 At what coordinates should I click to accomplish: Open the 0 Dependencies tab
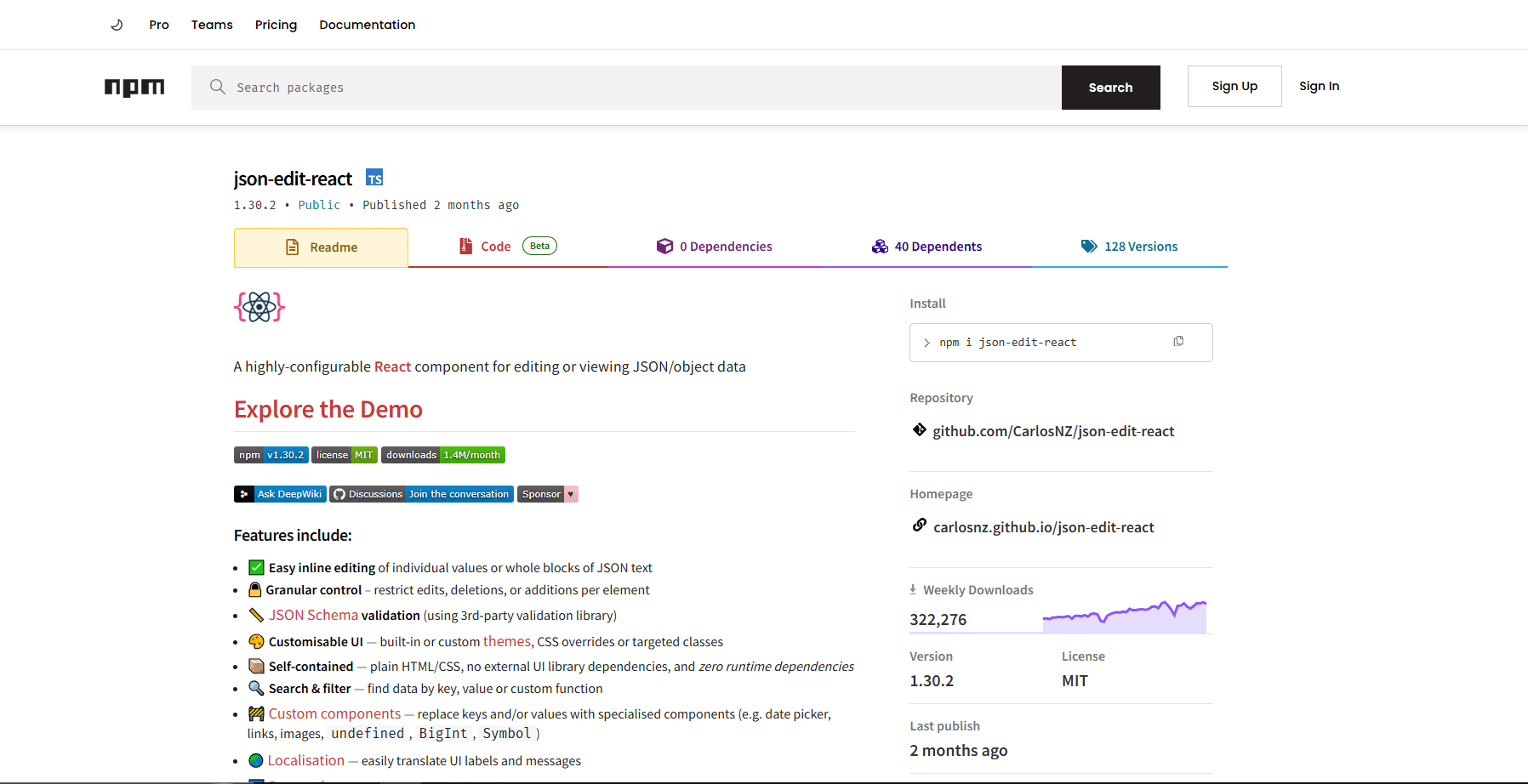[x=715, y=247]
